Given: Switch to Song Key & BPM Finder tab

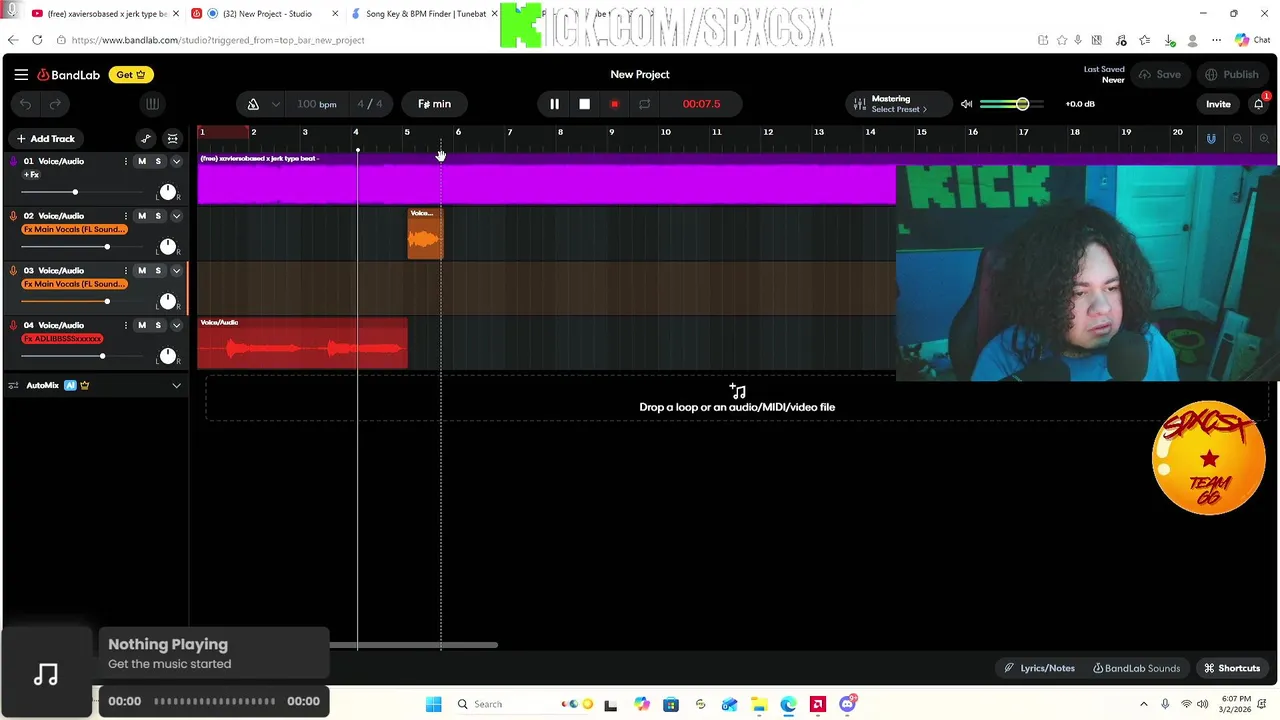Looking at the screenshot, I should [x=423, y=14].
